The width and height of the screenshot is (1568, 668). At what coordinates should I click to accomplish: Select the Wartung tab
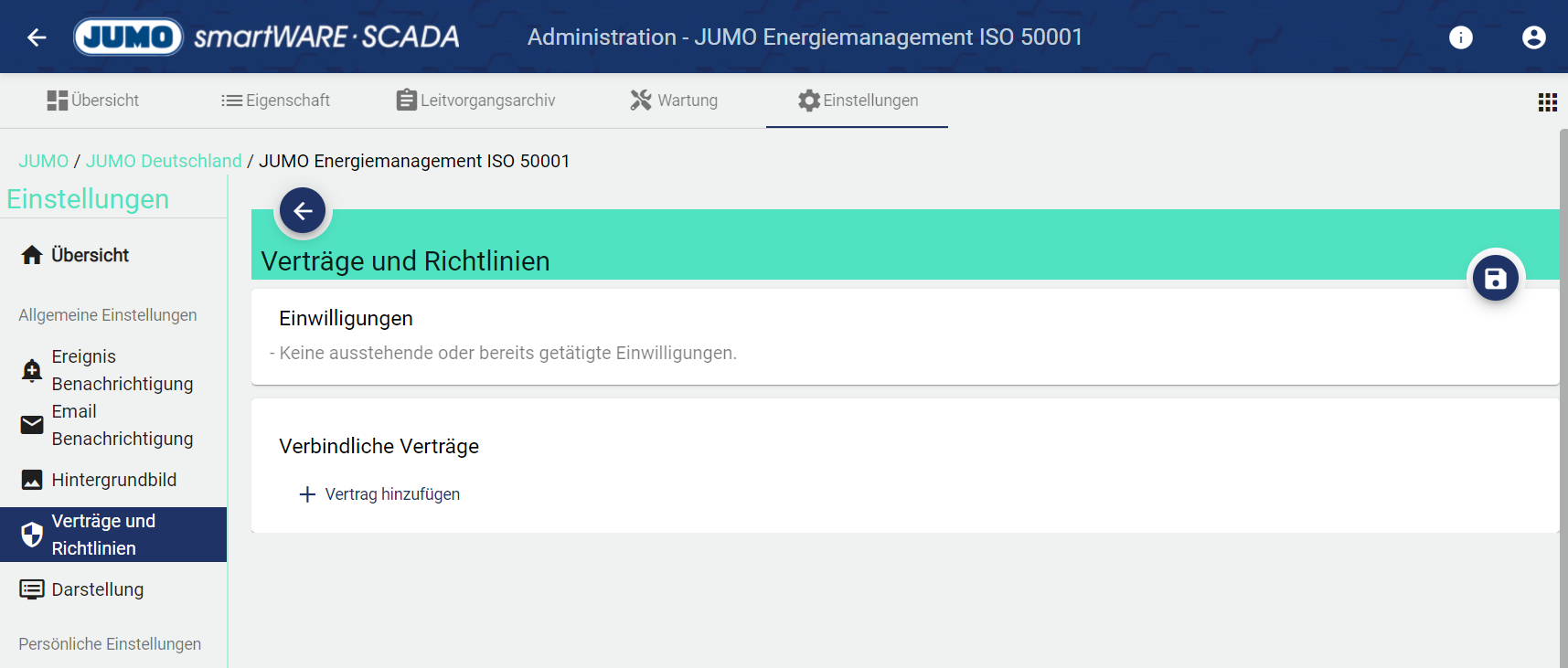coord(674,101)
